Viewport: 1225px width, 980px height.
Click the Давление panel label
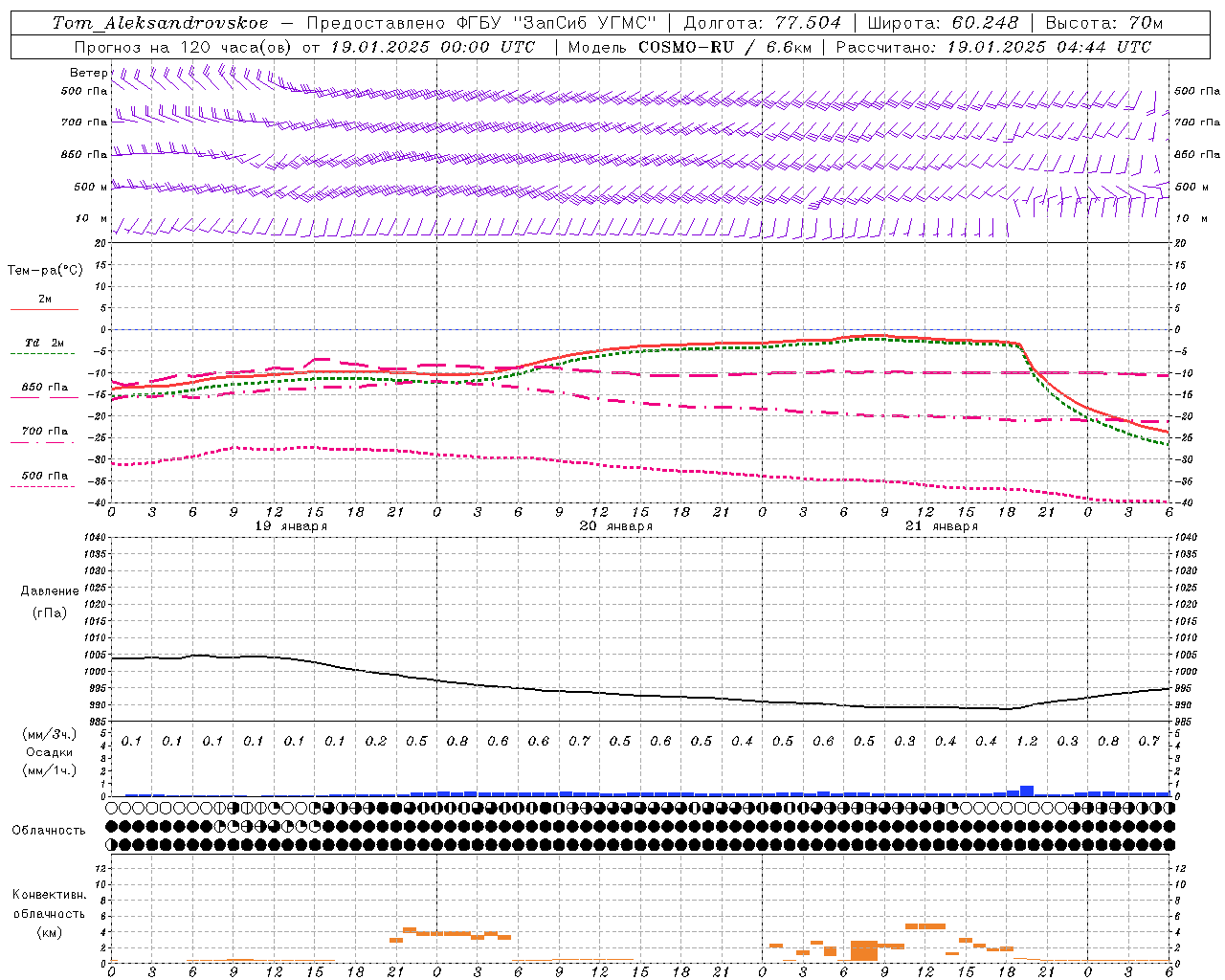click(x=50, y=591)
